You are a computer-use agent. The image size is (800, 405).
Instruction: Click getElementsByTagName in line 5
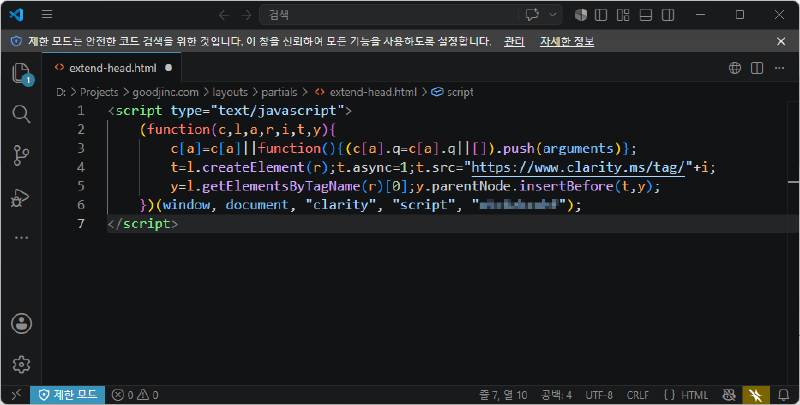281,186
